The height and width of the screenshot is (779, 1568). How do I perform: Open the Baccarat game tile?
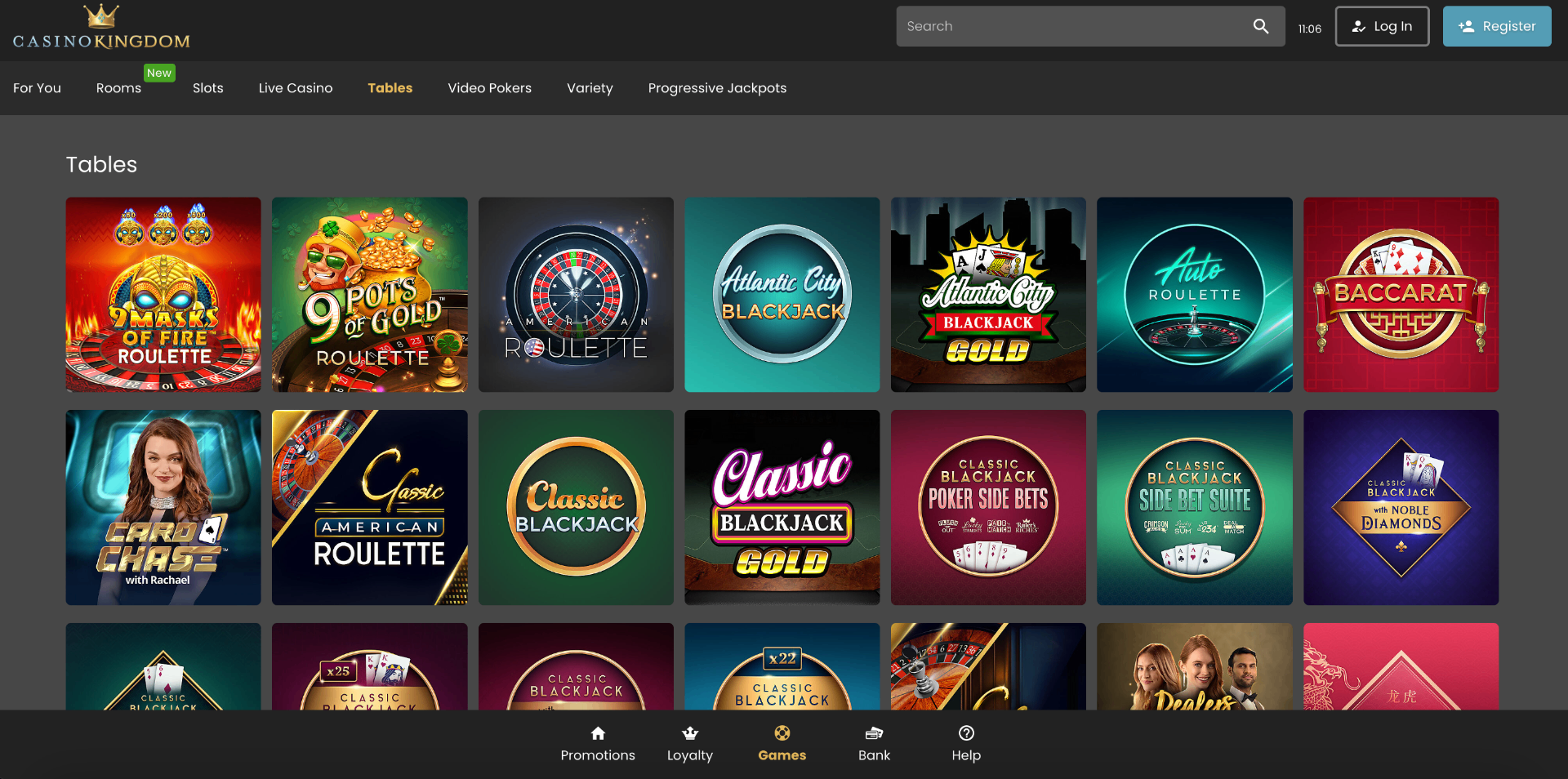pos(1400,295)
